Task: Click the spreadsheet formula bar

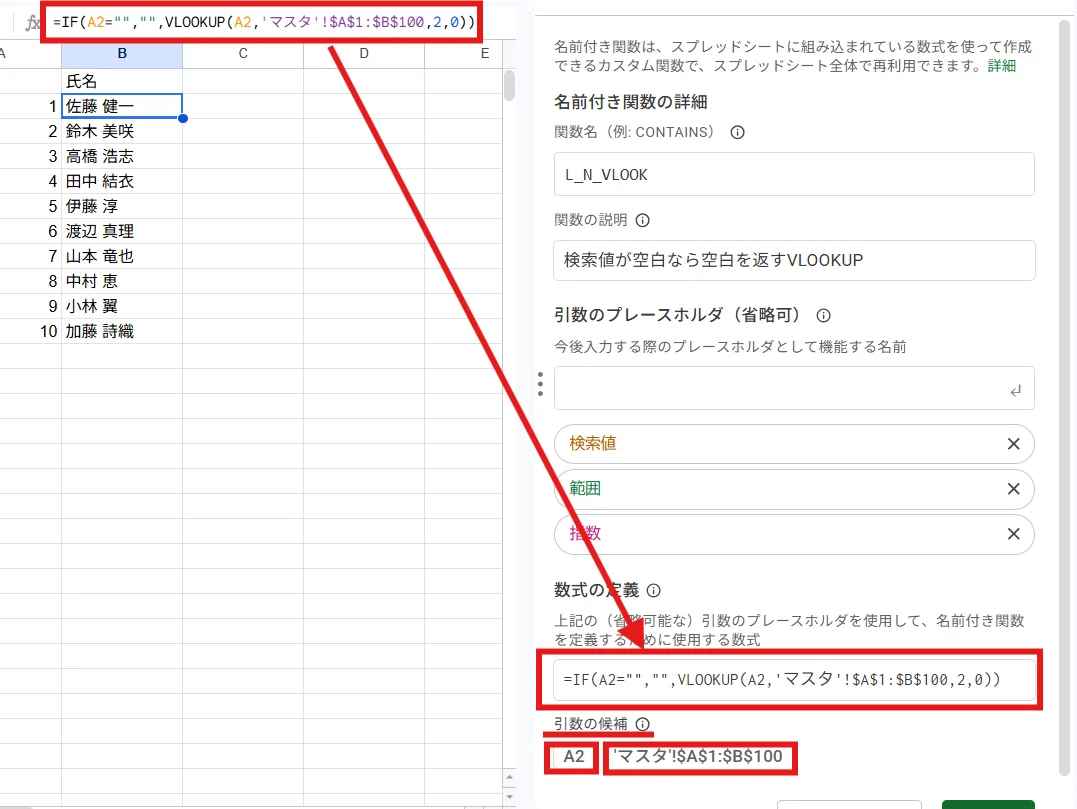Action: click(264, 23)
